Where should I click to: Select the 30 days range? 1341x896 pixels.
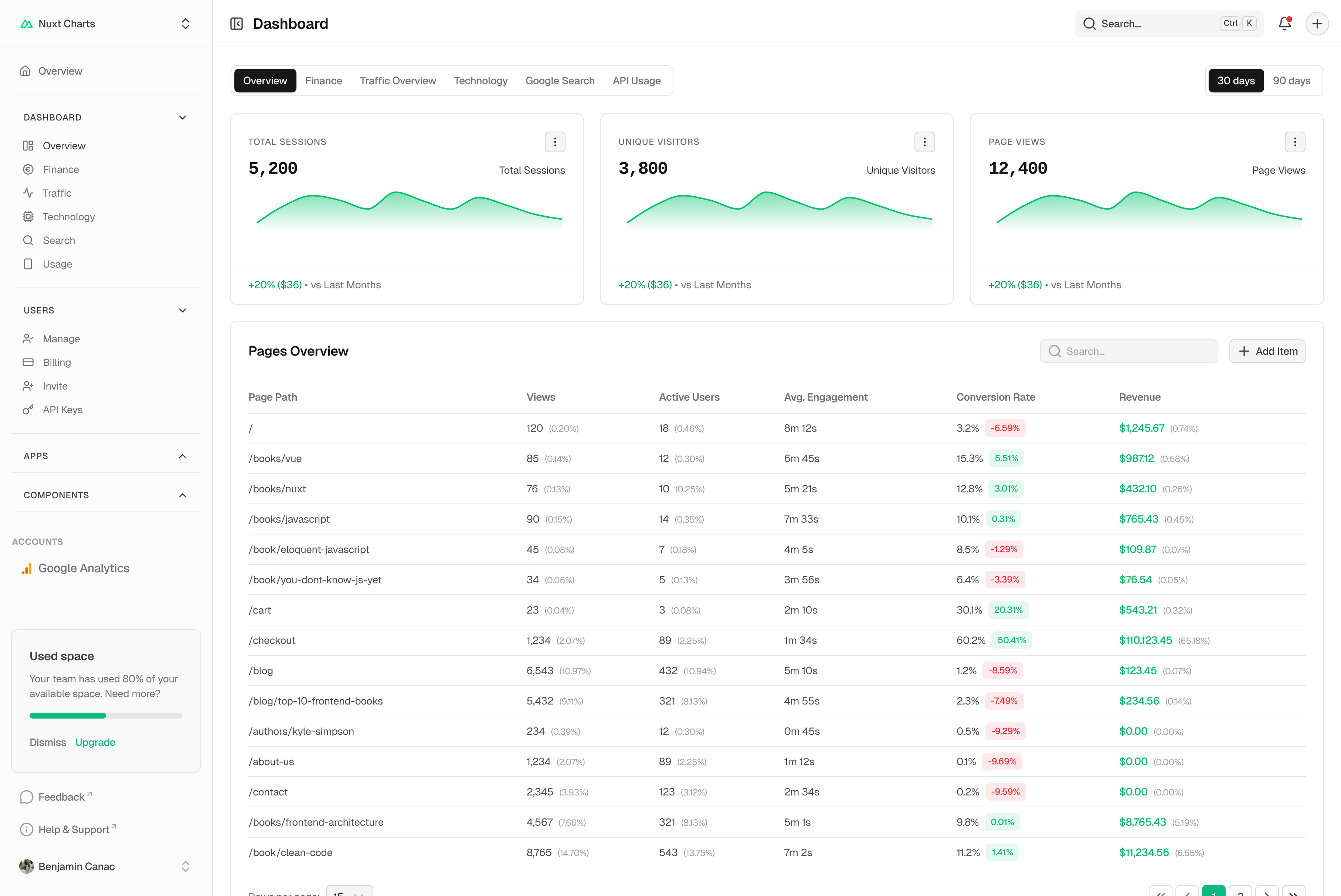(1235, 81)
